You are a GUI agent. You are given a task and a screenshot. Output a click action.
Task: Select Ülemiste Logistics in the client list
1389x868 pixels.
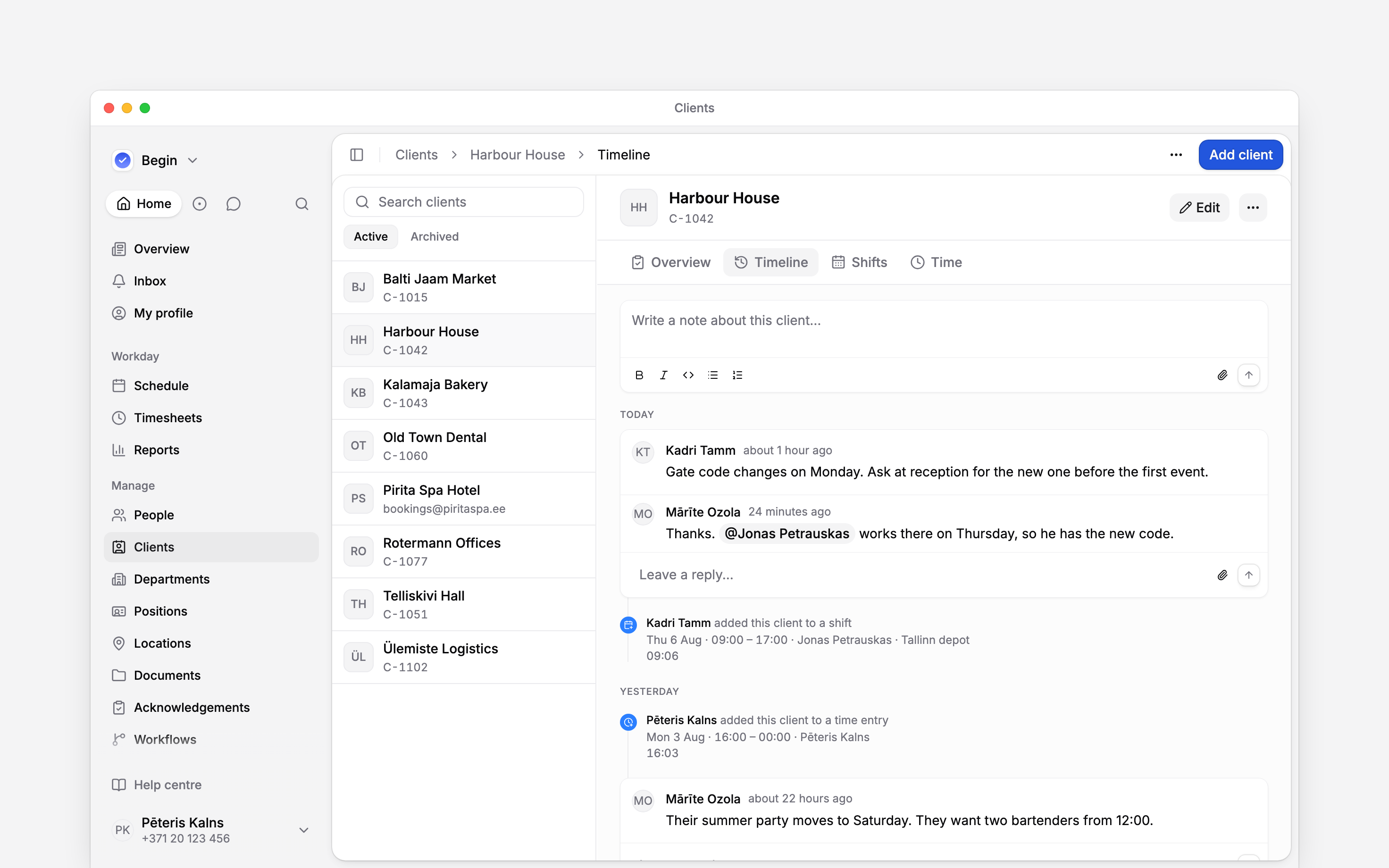coord(464,657)
